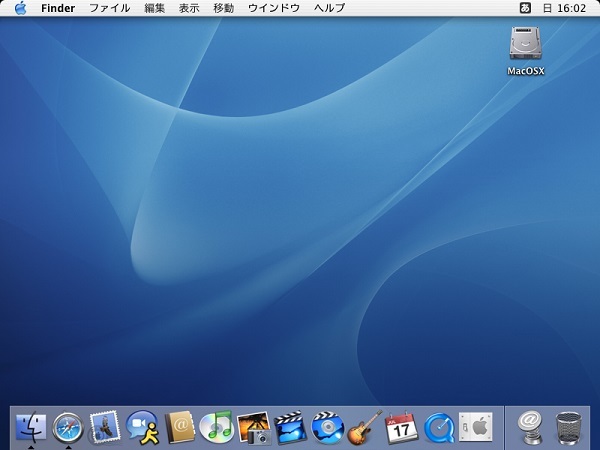Open the 編集 menu
Screen dimensions: 600x450
[x=155, y=8]
